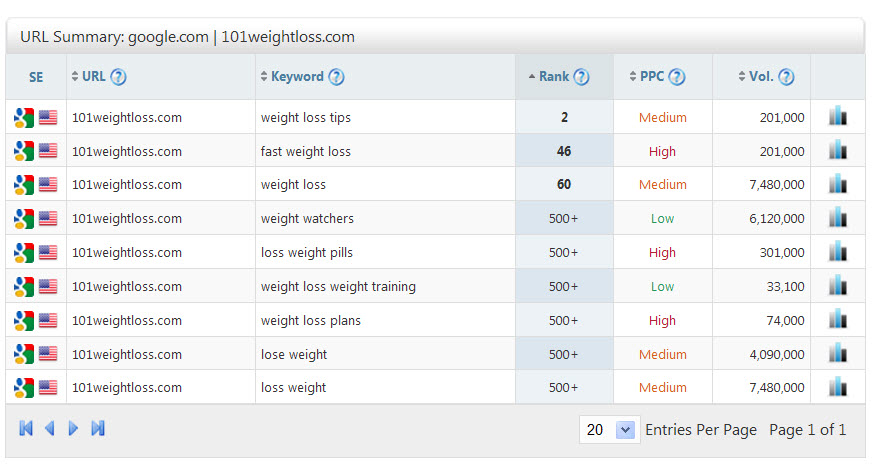
Task: Click 101weightloss.com URL in fast weight loss row
Action: click(x=127, y=151)
